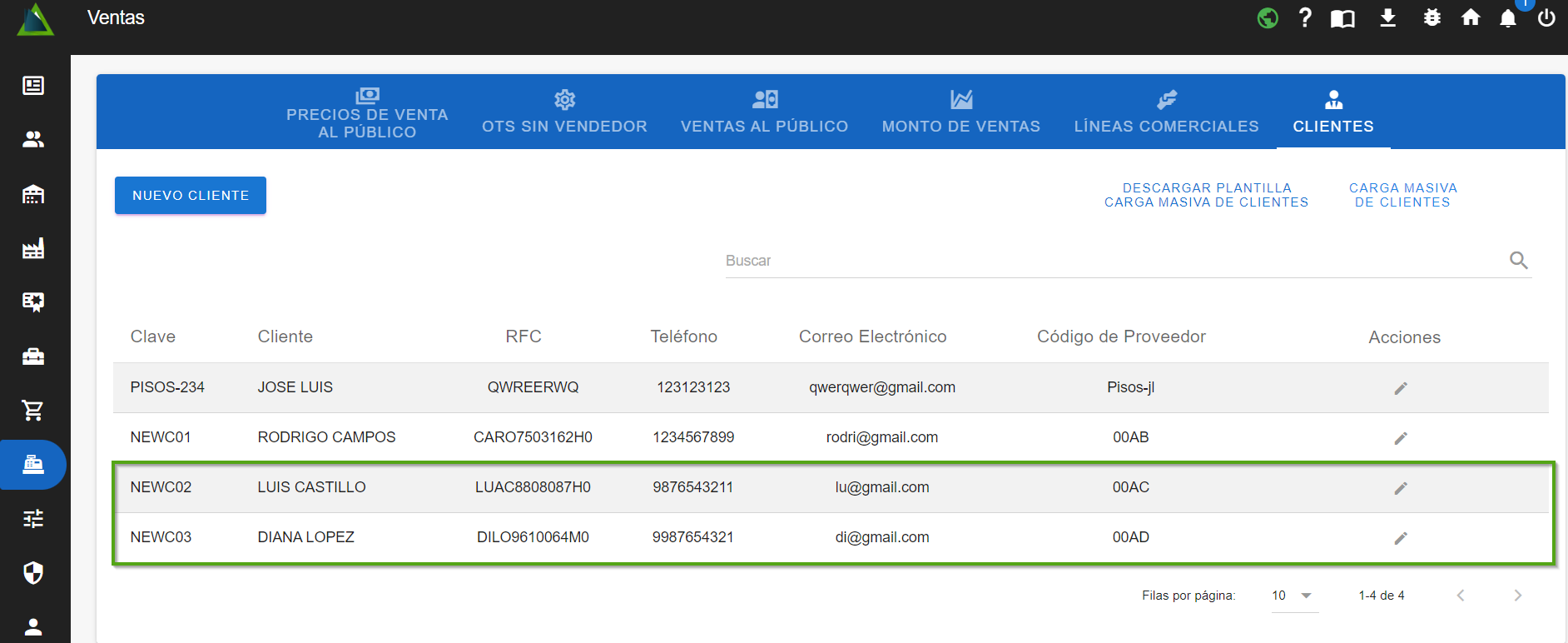Click the edit pencil for DIANA LOPEZ

pyautogui.click(x=1401, y=538)
